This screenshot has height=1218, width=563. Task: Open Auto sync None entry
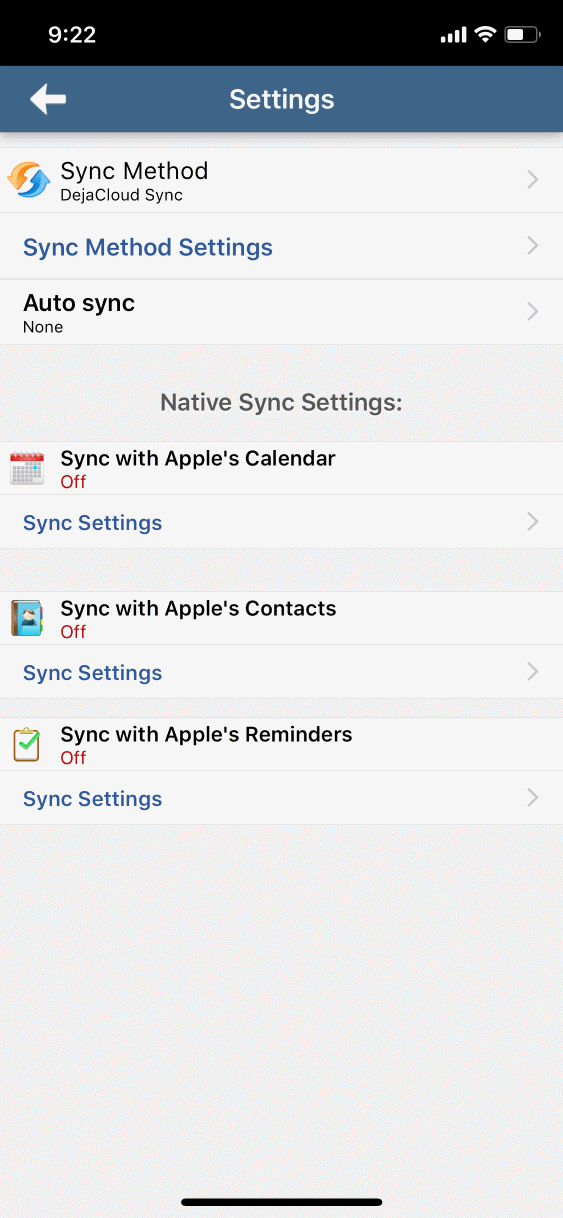click(x=281, y=312)
